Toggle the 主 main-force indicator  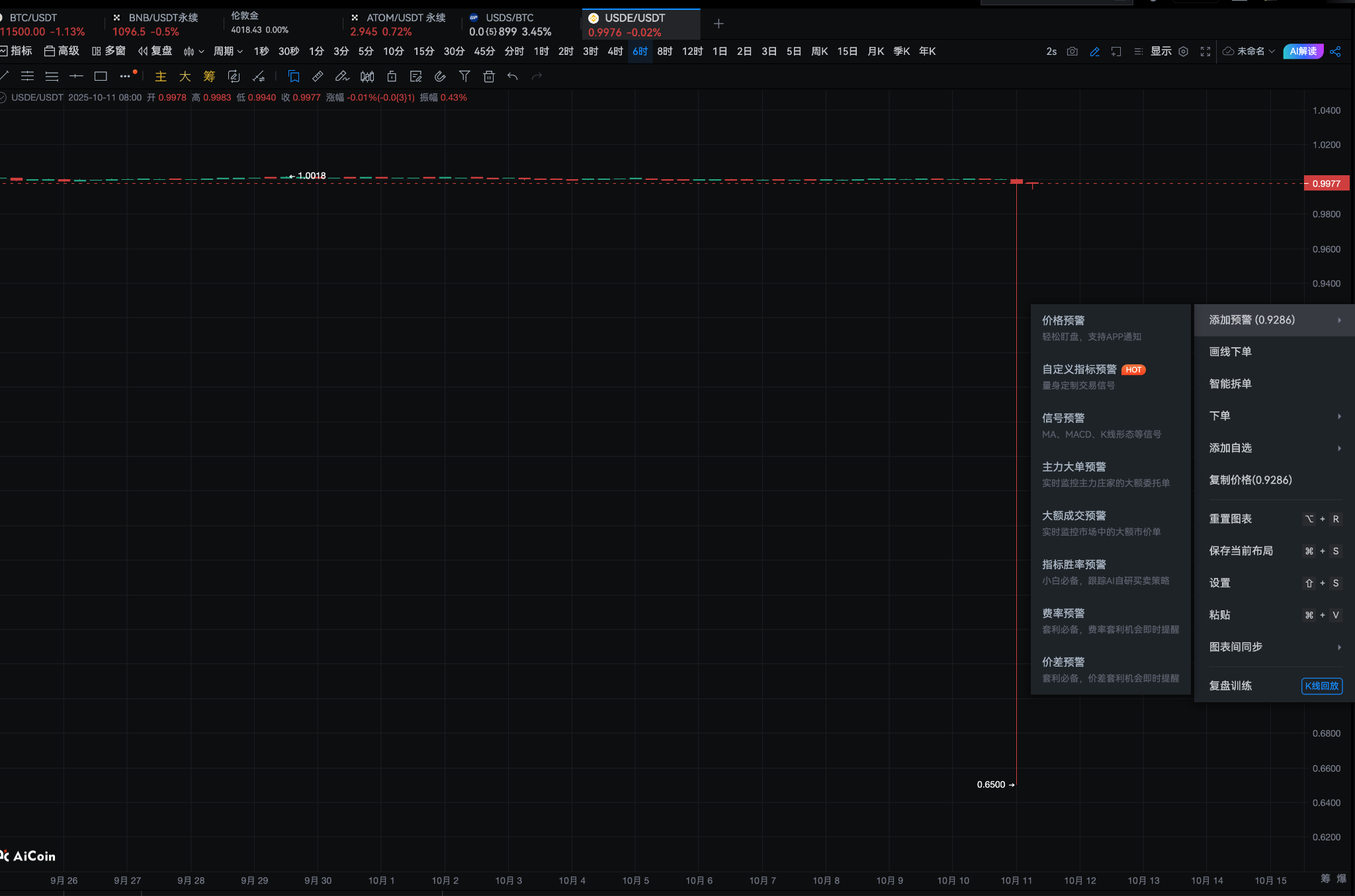click(x=160, y=77)
